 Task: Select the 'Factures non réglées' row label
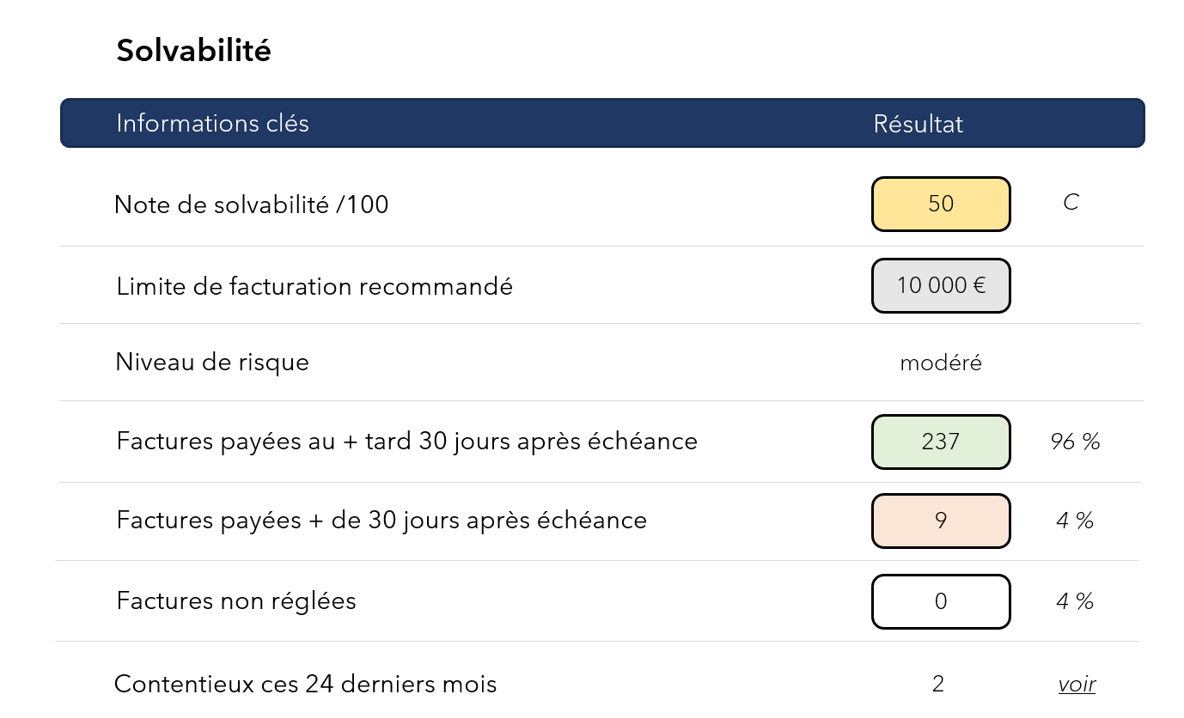pyautogui.click(x=236, y=601)
